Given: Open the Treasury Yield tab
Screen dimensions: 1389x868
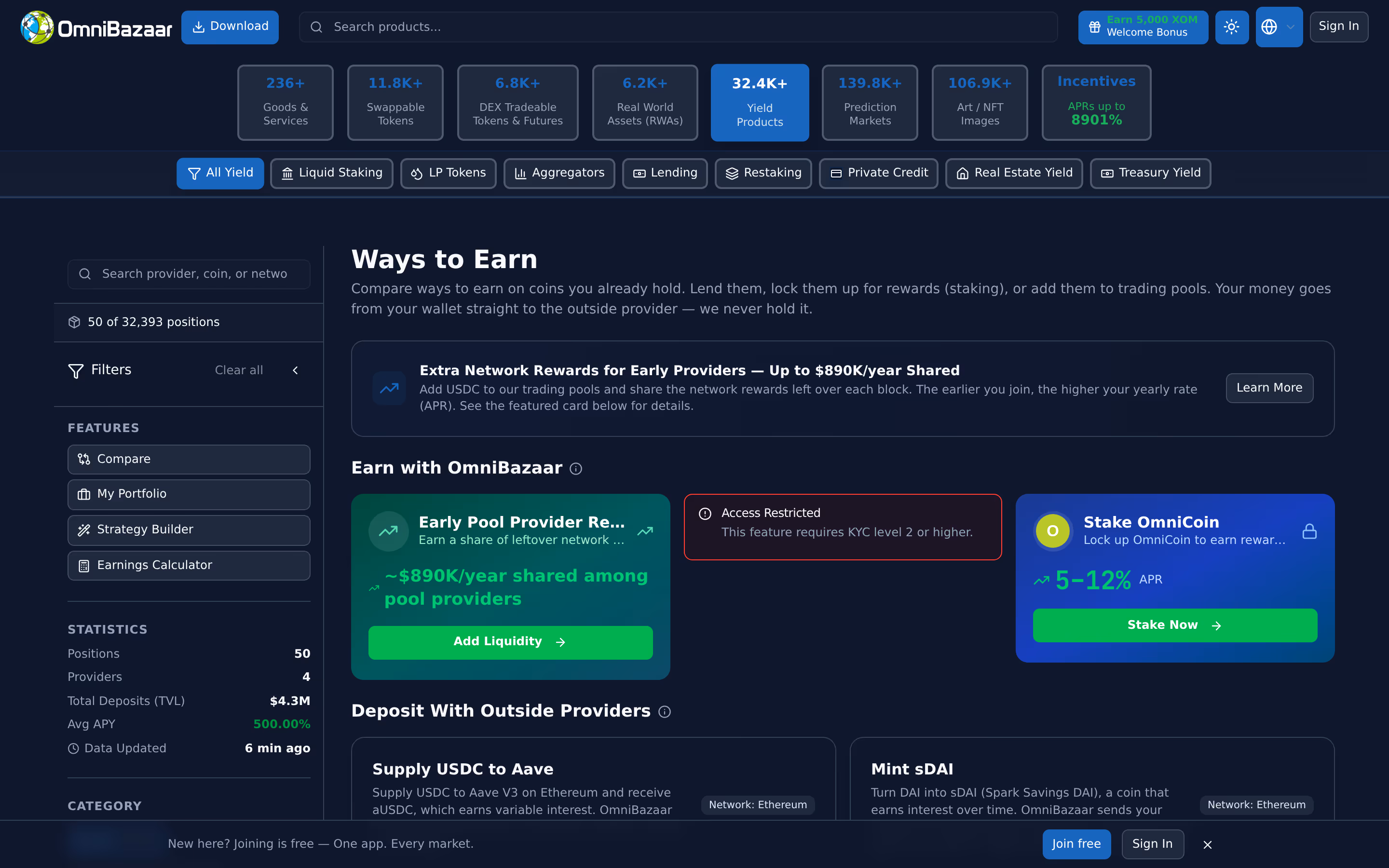Looking at the screenshot, I should pyautogui.click(x=1151, y=174).
